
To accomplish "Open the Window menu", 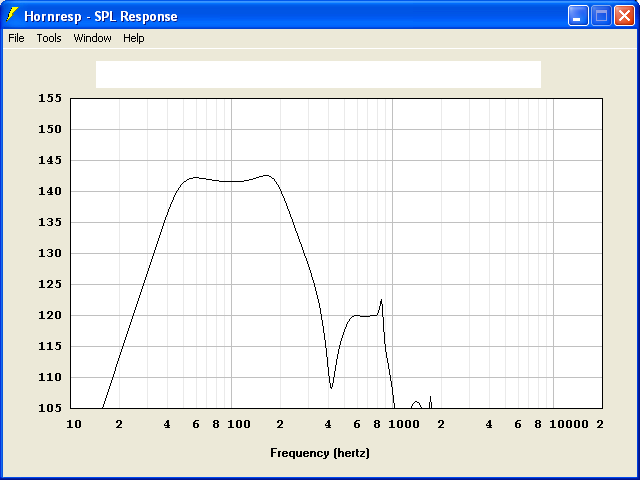I will 92,38.
